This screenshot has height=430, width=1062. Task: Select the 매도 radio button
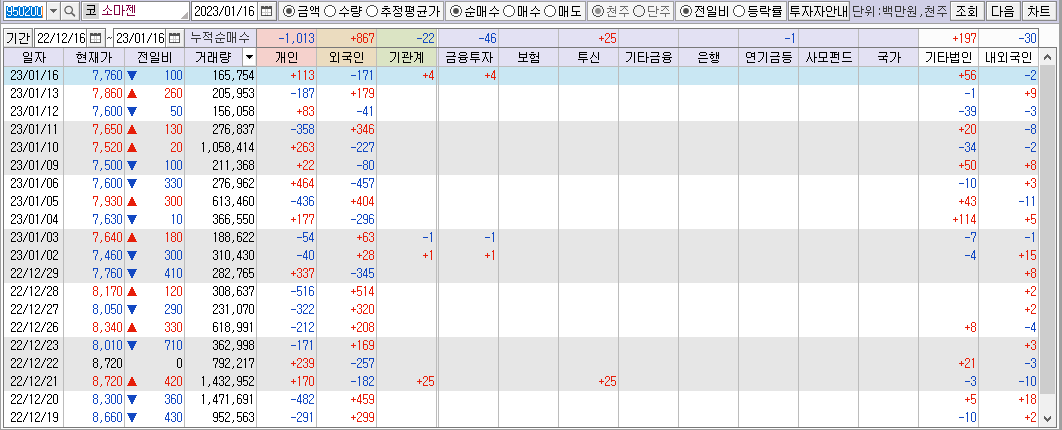tap(549, 11)
